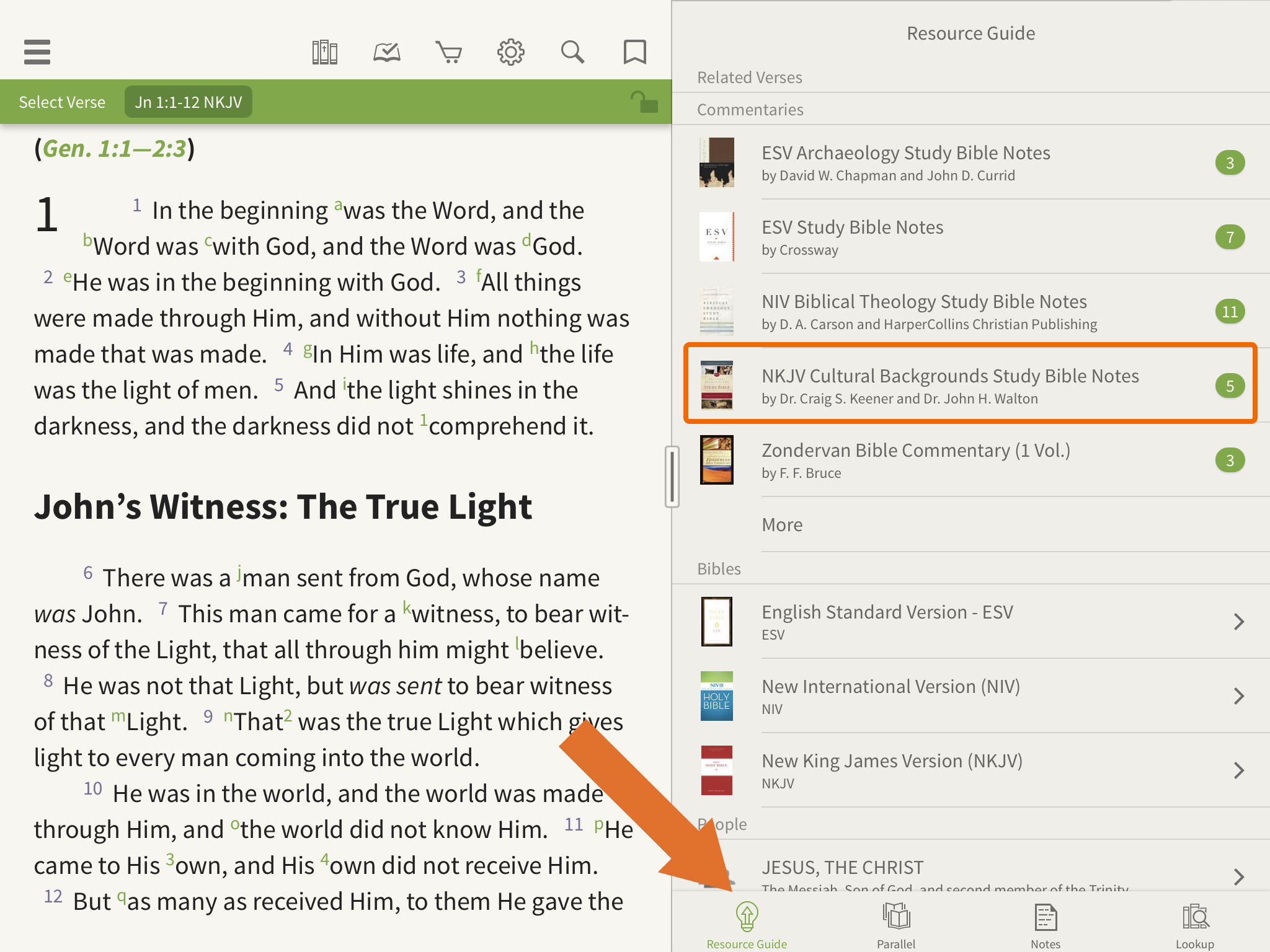Open ESV Archaeology Study Bible Notes
The width and height of the screenshot is (1270, 952).
point(971,162)
